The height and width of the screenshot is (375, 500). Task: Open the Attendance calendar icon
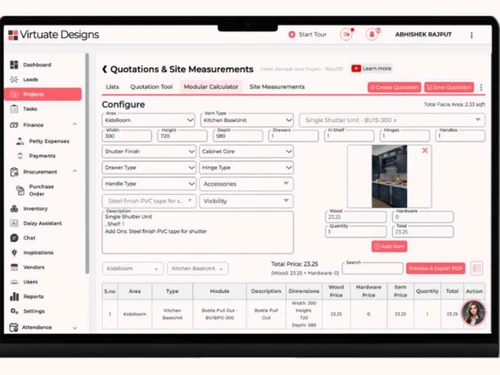click(14, 327)
